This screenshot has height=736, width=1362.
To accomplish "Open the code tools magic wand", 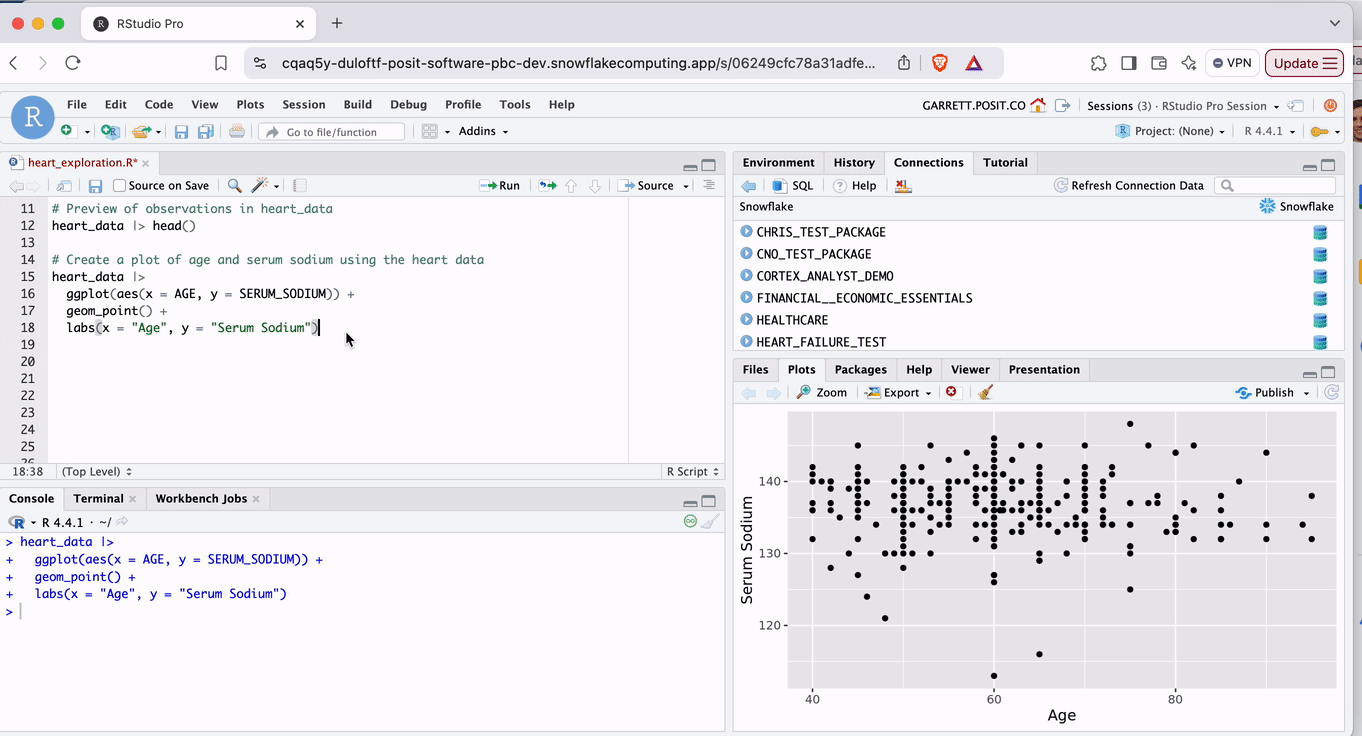I will coord(261,186).
